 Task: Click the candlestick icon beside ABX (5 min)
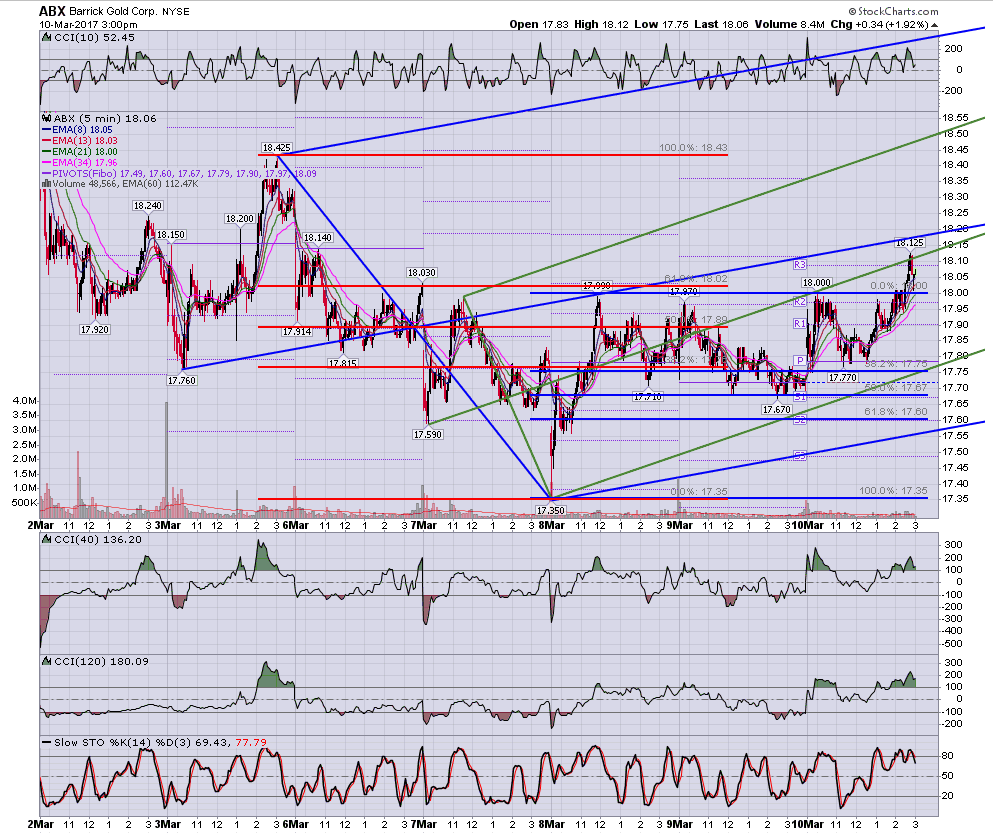point(46,118)
